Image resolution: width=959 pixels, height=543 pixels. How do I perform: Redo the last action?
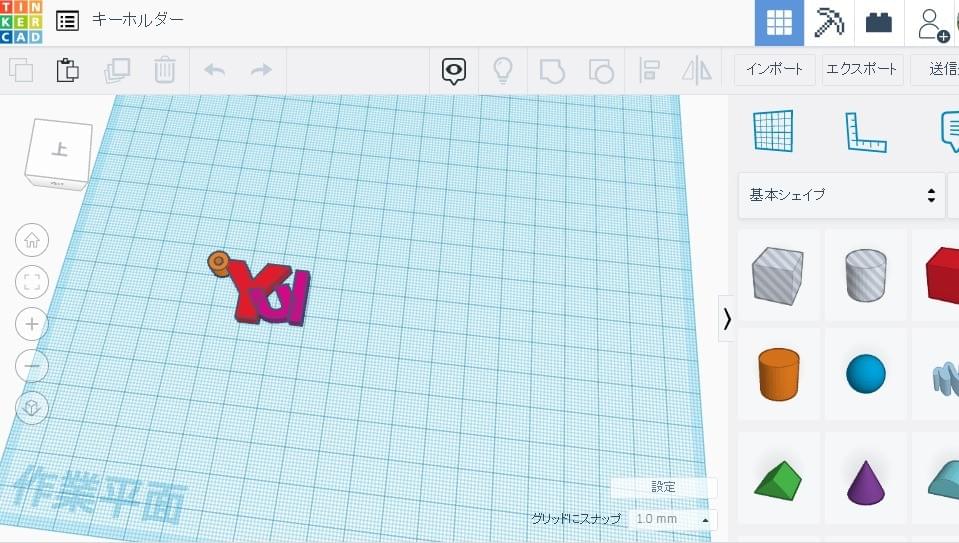point(261,70)
